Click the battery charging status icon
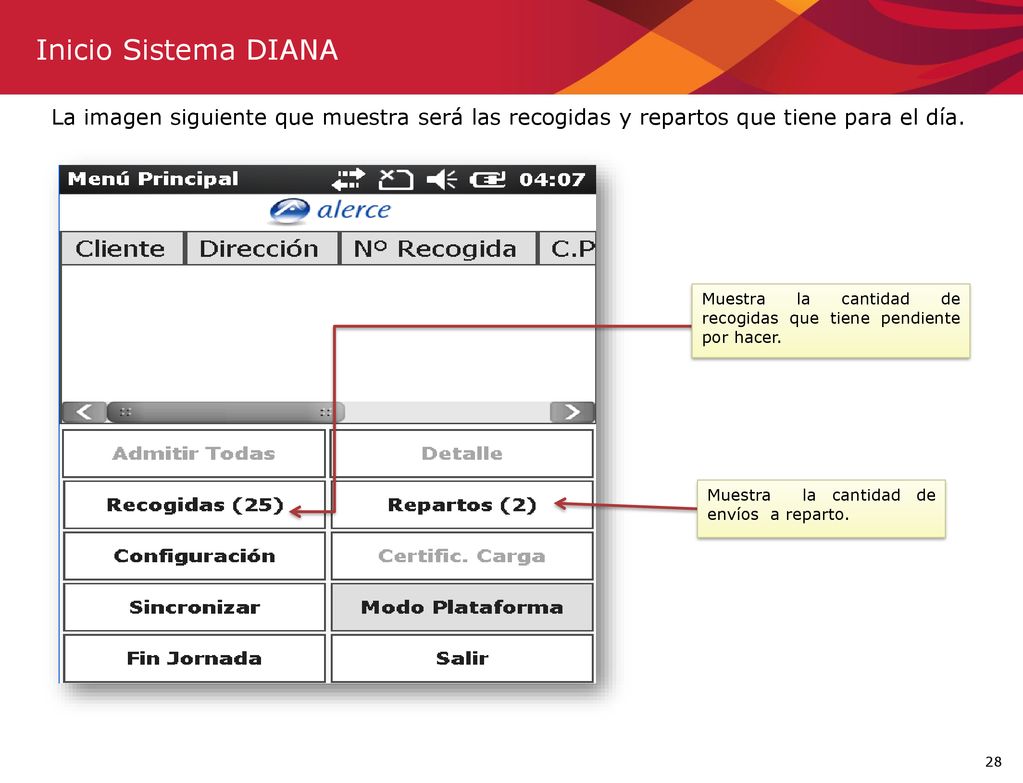Image resolution: width=1023 pixels, height=783 pixels. coord(487,179)
